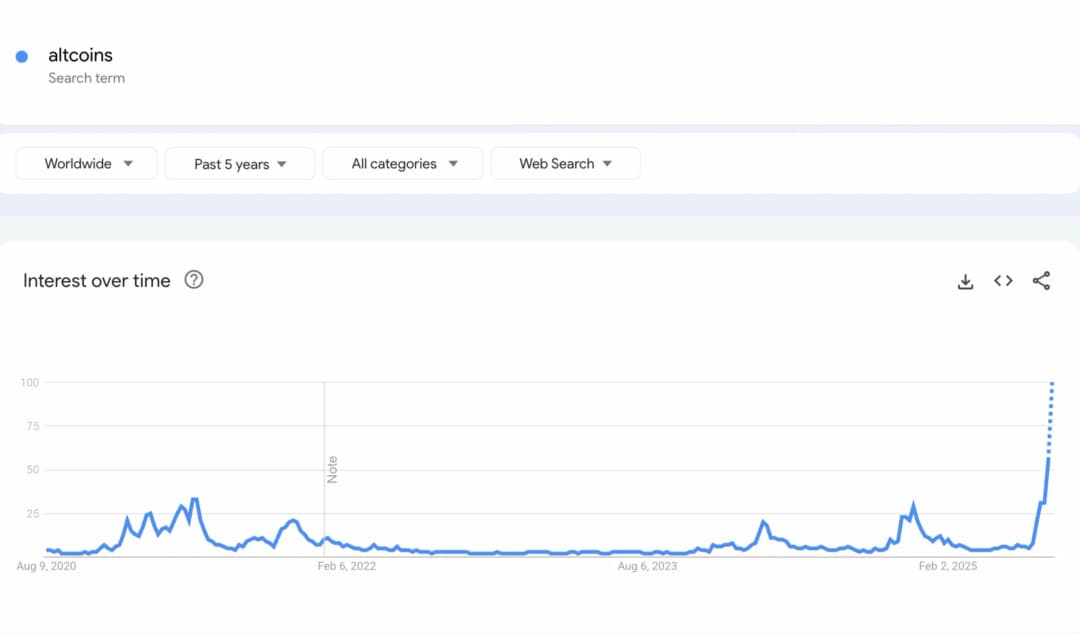Click the blue dot beside altcoins
The width and height of the screenshot is (1080, 634).
pyautogui.click(x=22, y=57)
